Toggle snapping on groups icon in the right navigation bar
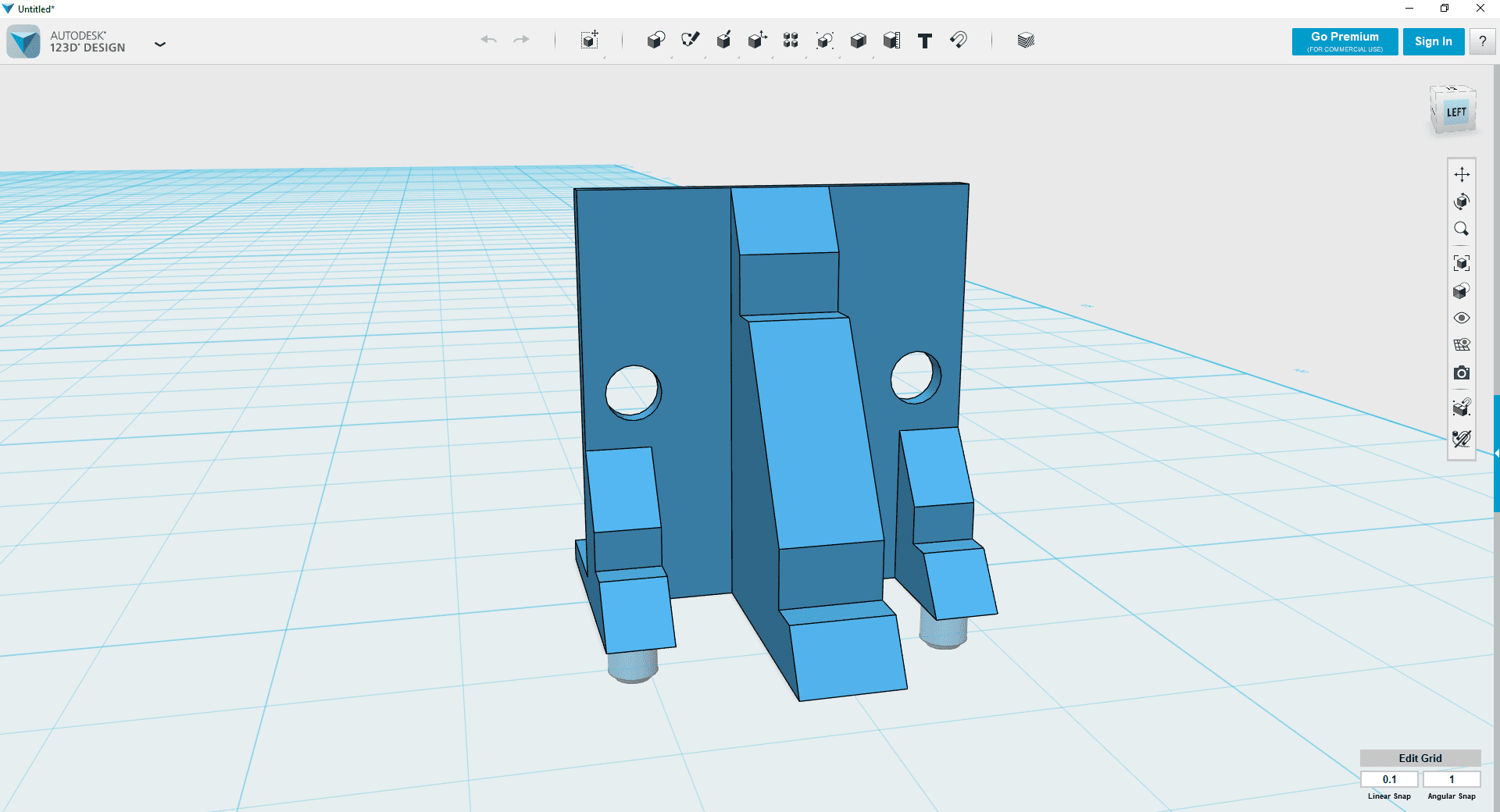The height and width of the screenshot is (812, 1500). pyautogui.click(x=1462, y=407)
